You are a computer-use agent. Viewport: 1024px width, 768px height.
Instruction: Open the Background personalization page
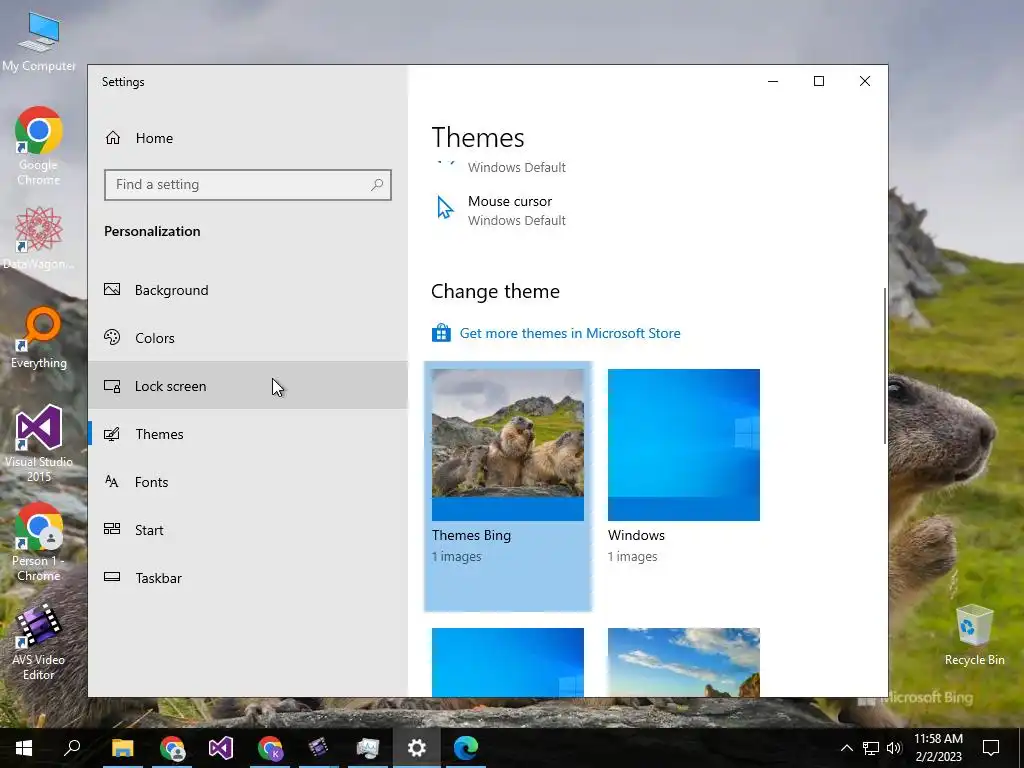pyautogui.click(x=248, y=290)
